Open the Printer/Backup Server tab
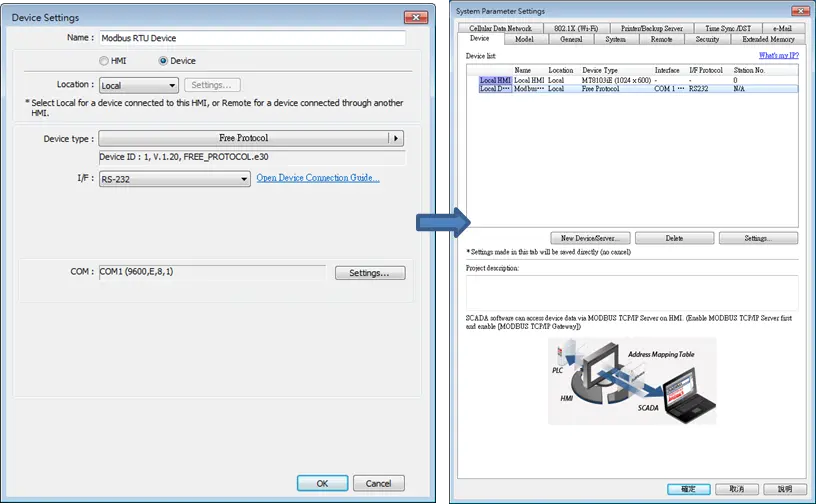The image size is (816, 504). click(x=652, y=28)
